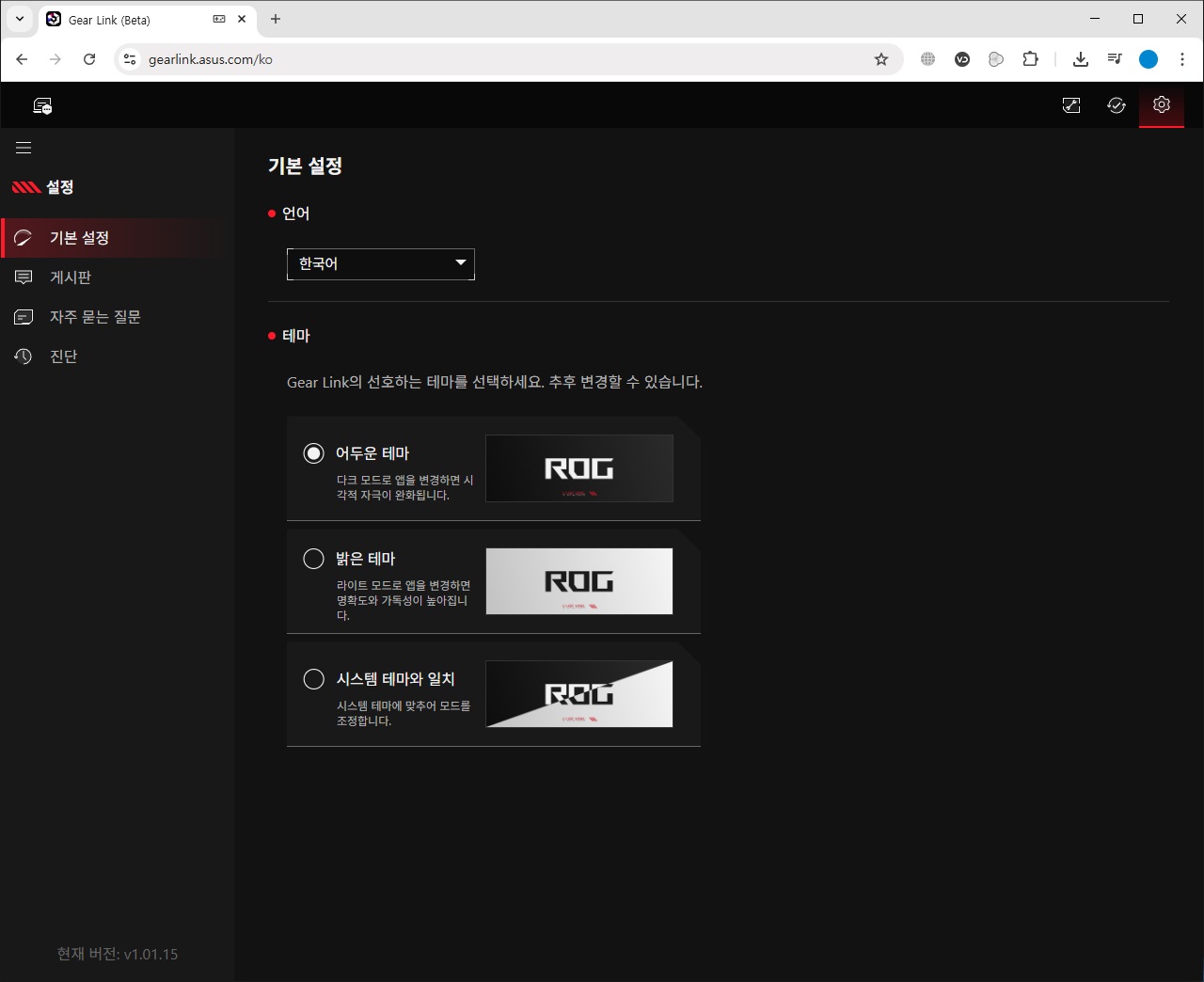
Task: Click the theme instruction text starting with Gear Link의
Action: (x=495, y=382)
